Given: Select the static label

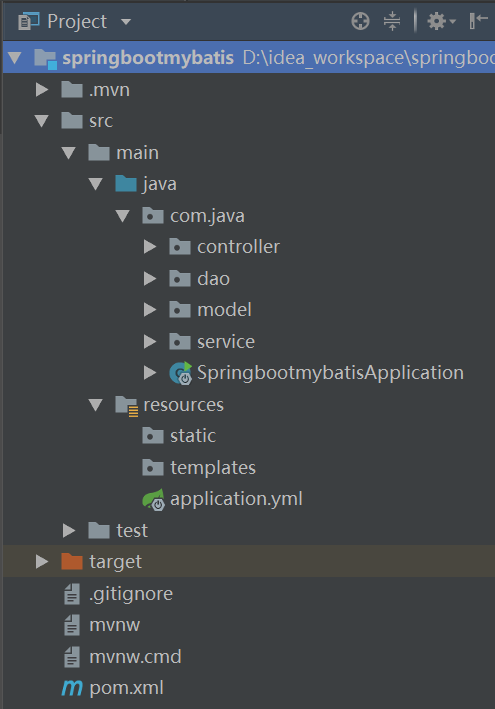Looking at the screenshot, I should [193, 436].
